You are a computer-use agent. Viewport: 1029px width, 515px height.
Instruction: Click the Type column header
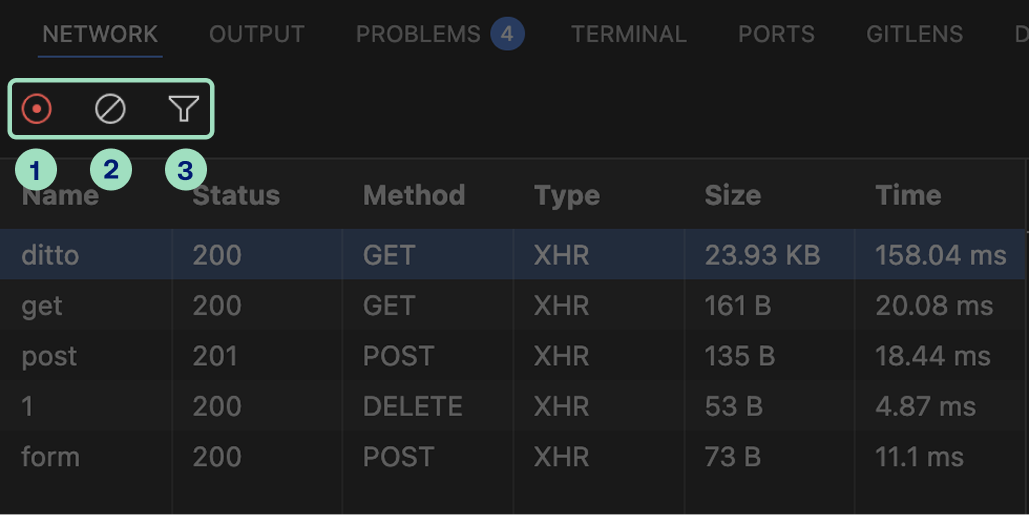click(x=566, y=195)
